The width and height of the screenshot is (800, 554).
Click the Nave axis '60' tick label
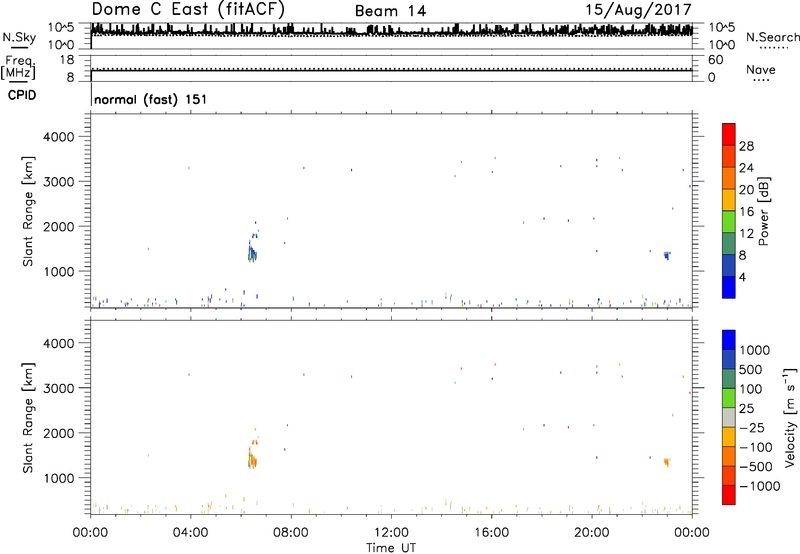(x=715, y=60)
